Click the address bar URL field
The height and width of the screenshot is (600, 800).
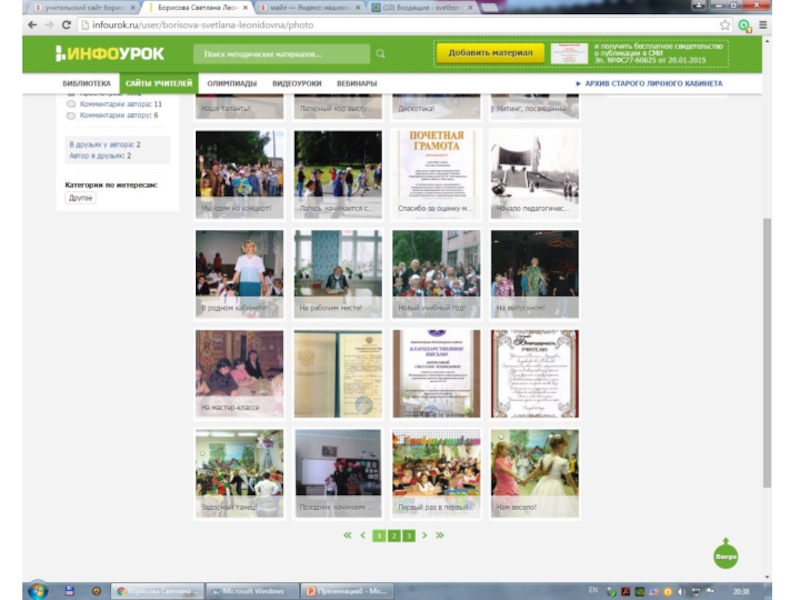pyautogui.click(x=398, y=25)
